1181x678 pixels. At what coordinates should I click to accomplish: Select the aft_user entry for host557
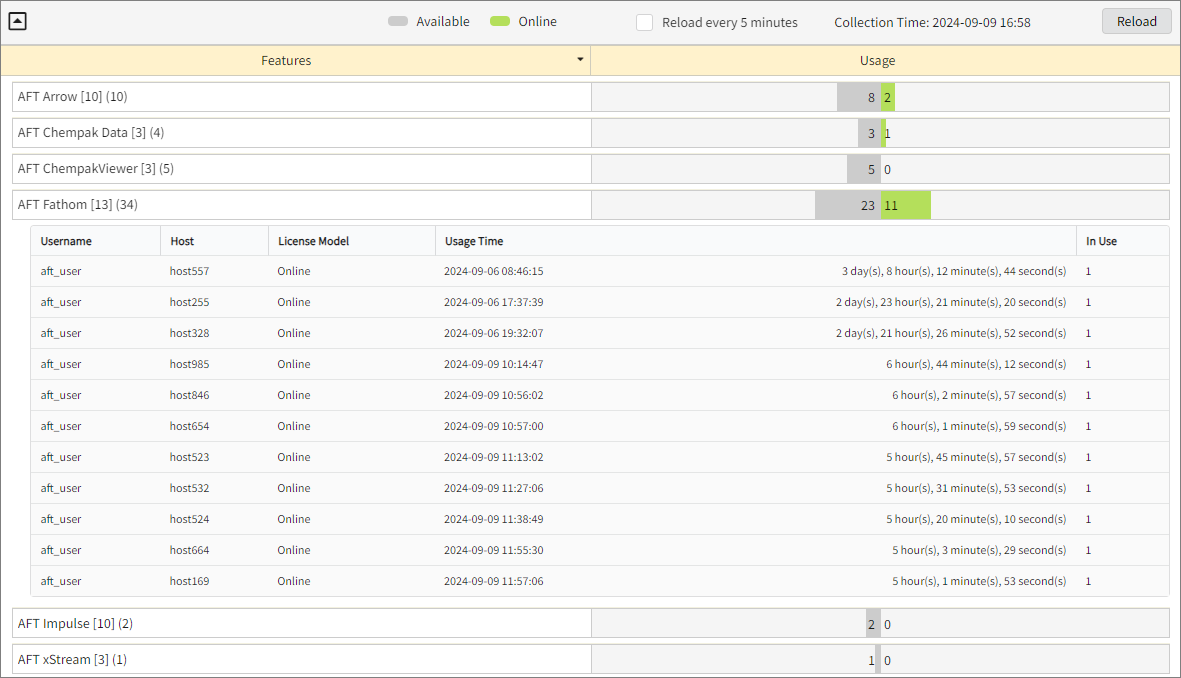pos(61,271)
